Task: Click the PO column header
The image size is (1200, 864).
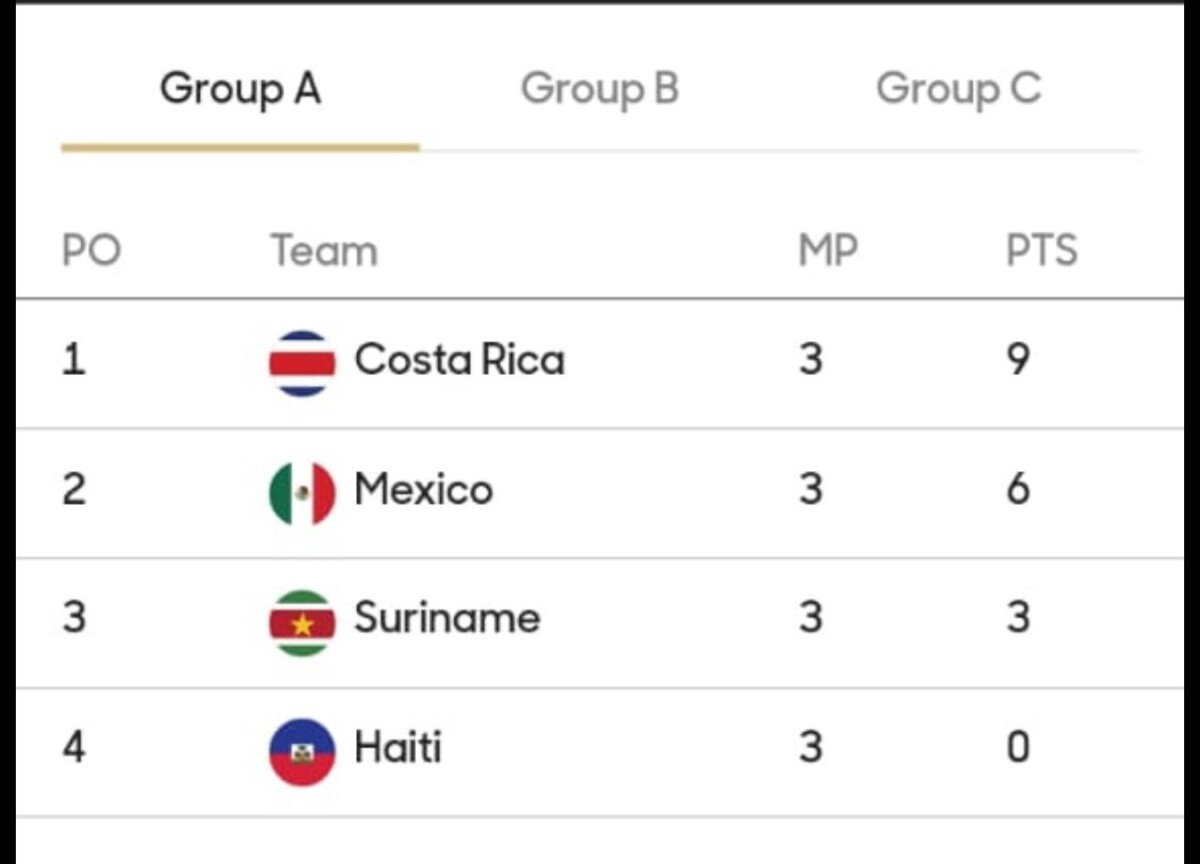Action: click(91, 250)
